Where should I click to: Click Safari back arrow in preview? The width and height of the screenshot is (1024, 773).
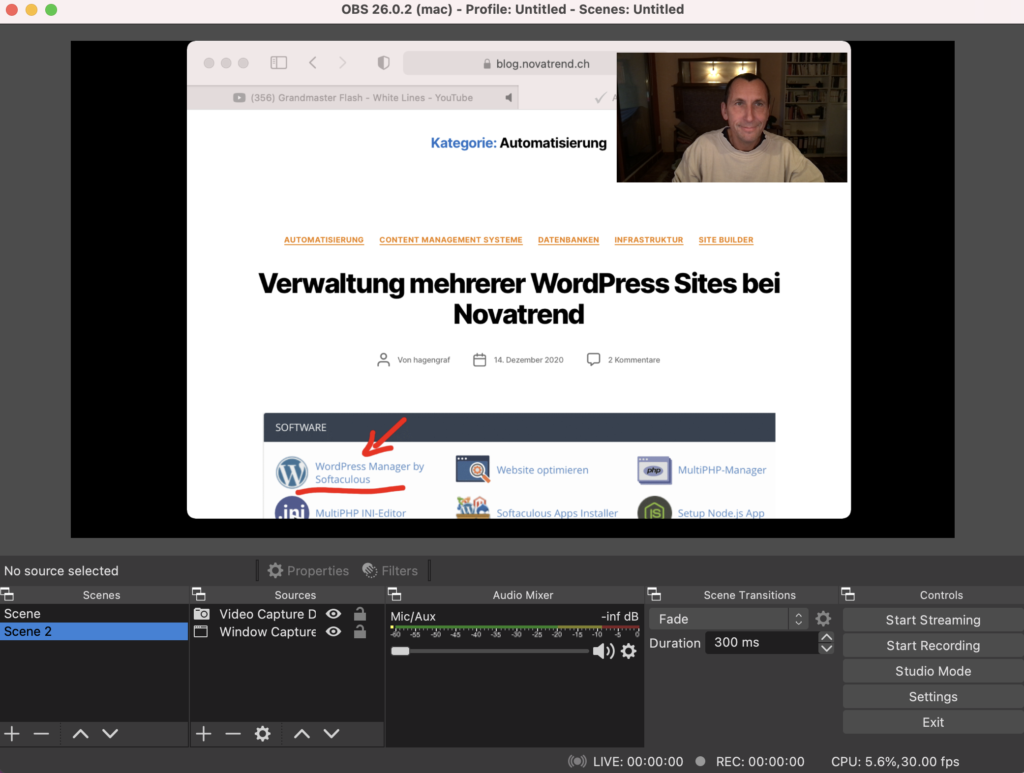[313, 63]
